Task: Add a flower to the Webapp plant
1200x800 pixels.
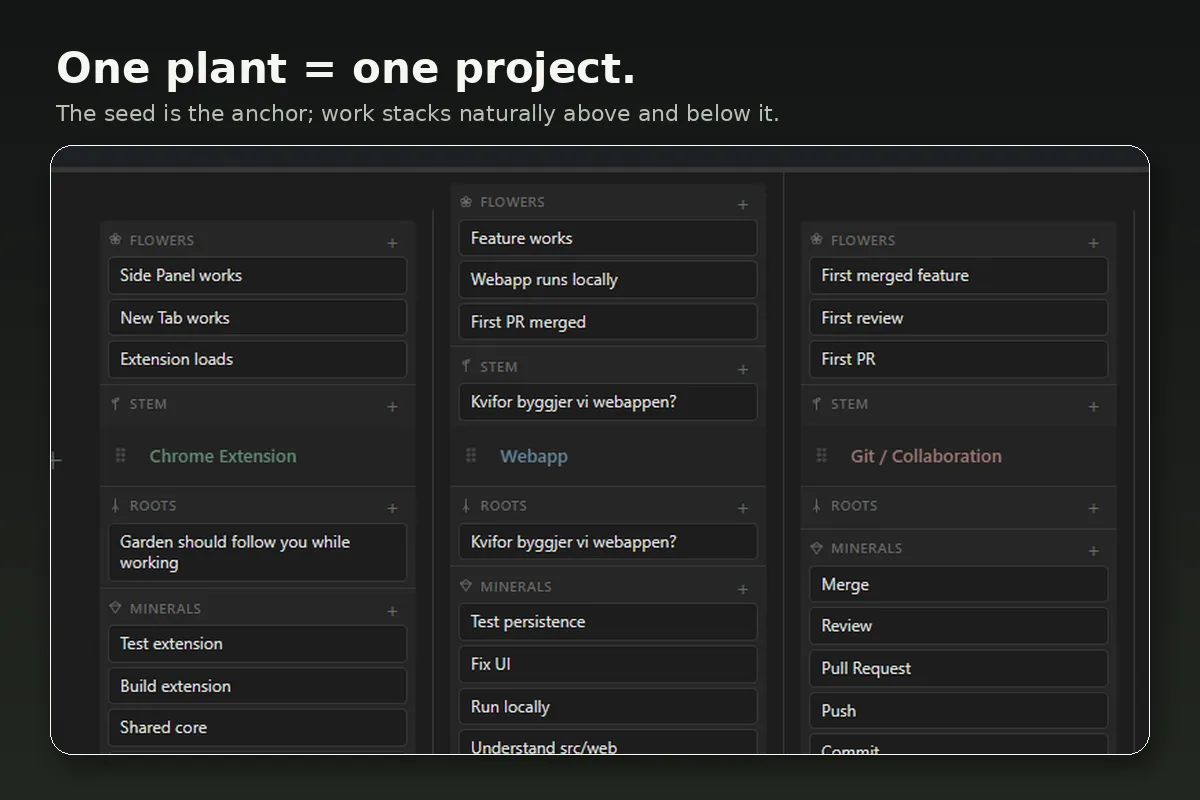Action: [743, 205]
